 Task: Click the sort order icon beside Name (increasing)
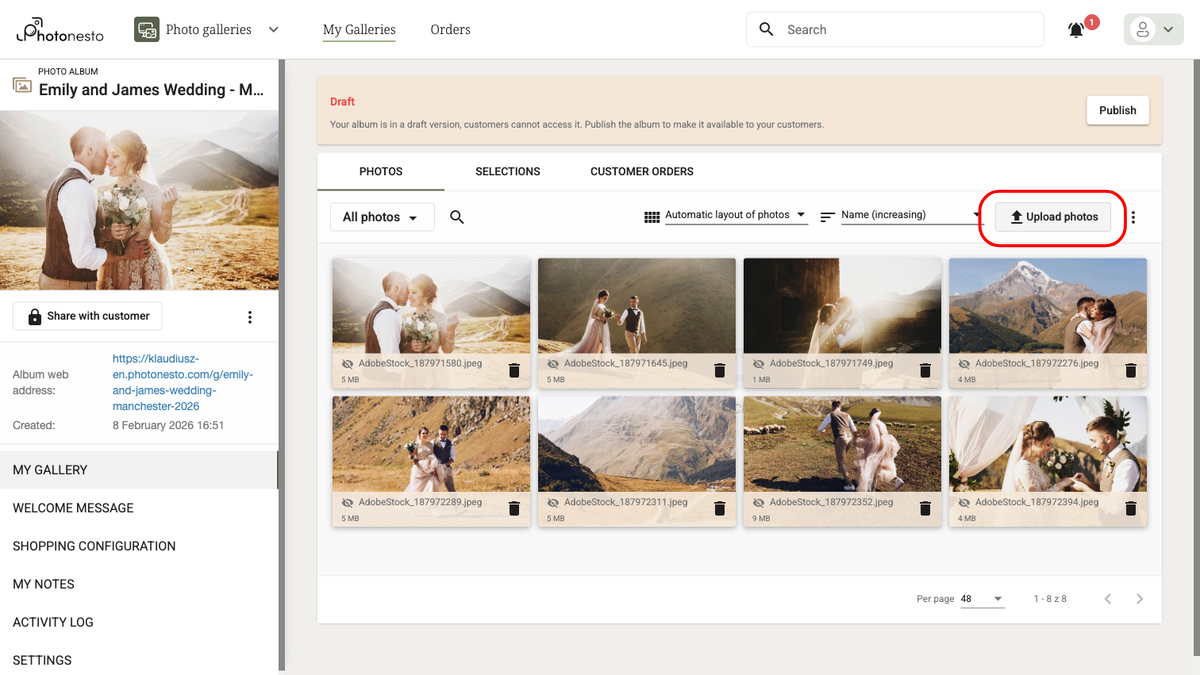tap(827, 214)
